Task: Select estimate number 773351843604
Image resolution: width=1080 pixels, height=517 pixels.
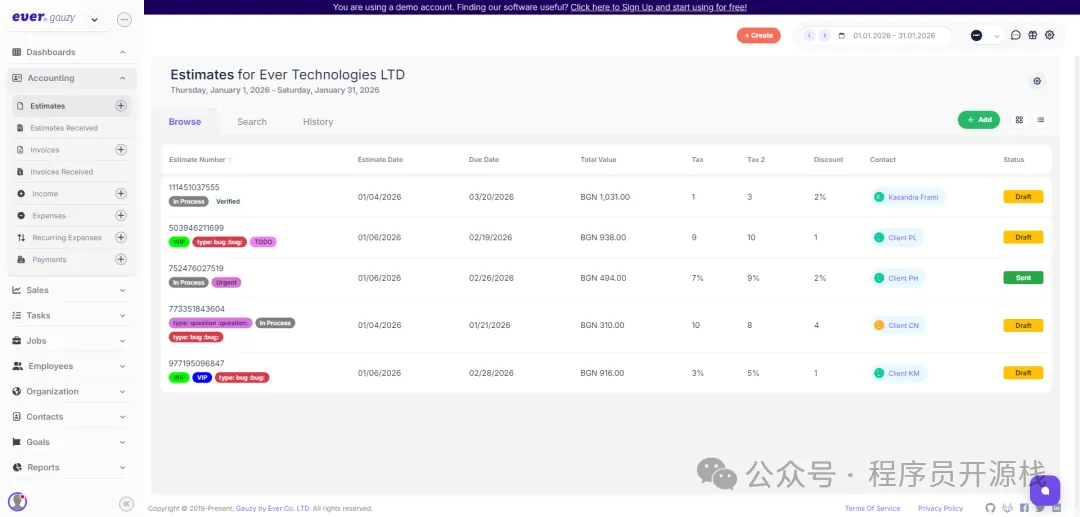Action: pyautogui.click(x=196, y=309)
